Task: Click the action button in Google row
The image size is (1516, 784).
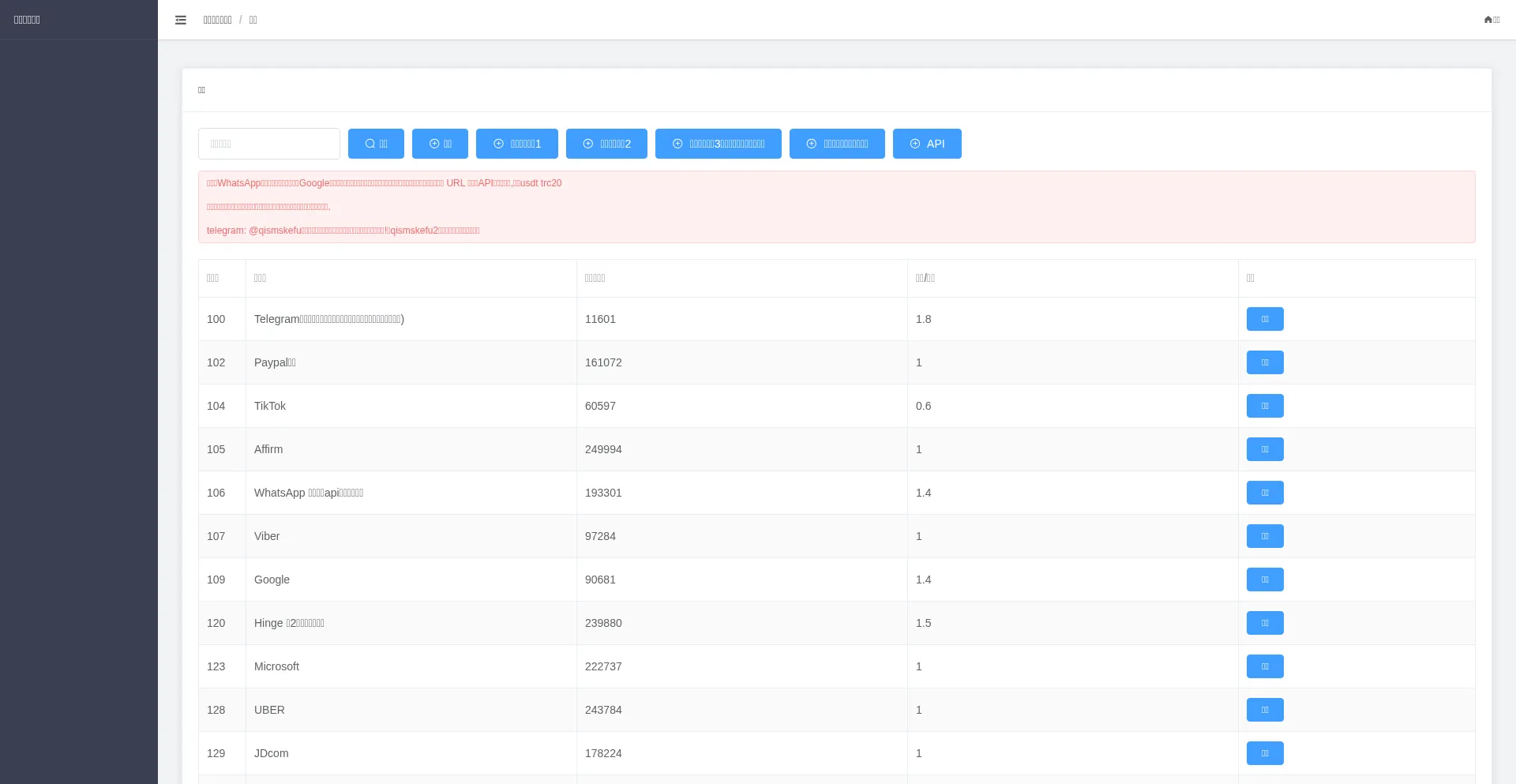Action: pyautogui.click(x=1264, y=580)
